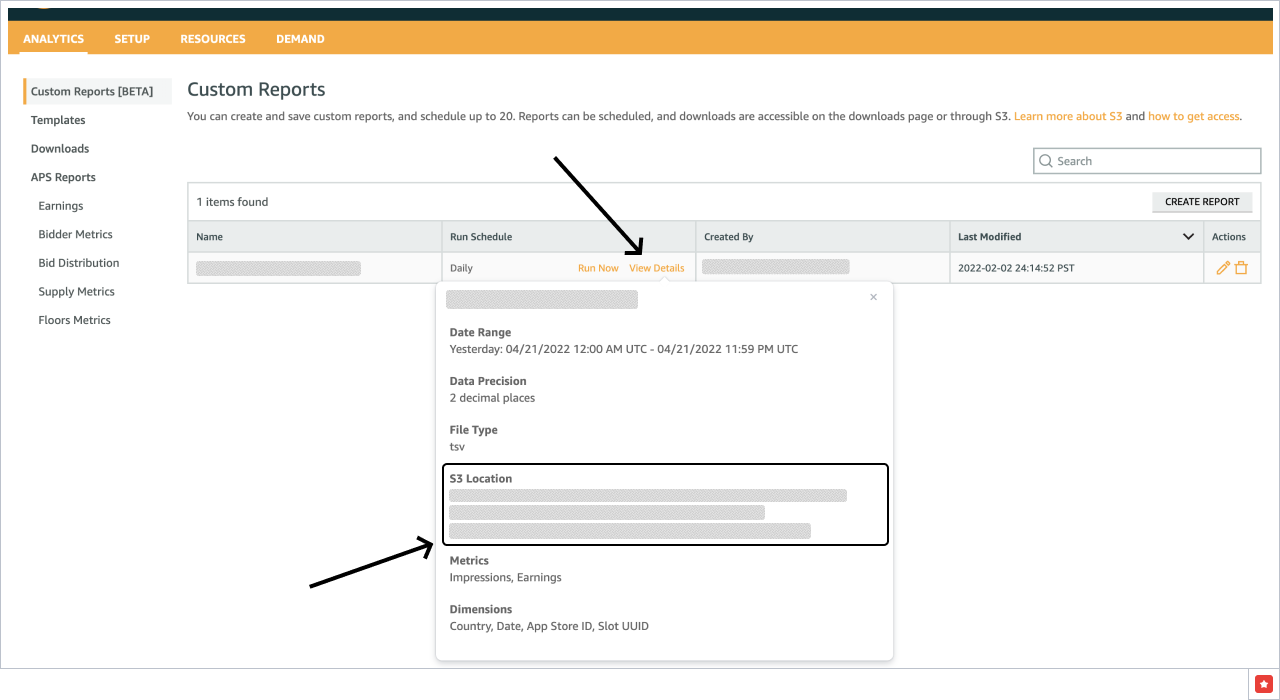
Task: Open Downloads in the sidebar
Action: [x=60, y=149]
